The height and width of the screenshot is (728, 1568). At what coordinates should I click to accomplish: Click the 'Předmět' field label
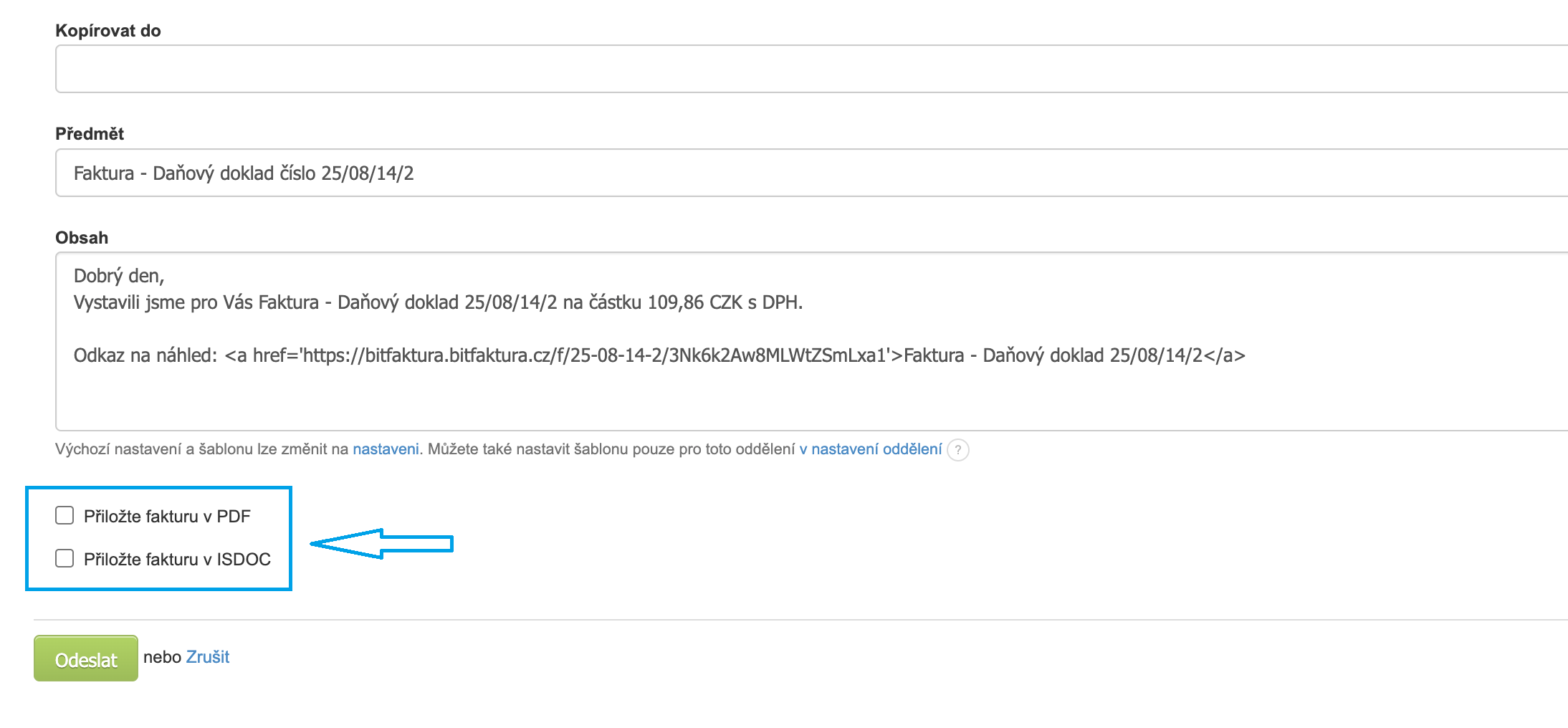click(x=90, y=134)
